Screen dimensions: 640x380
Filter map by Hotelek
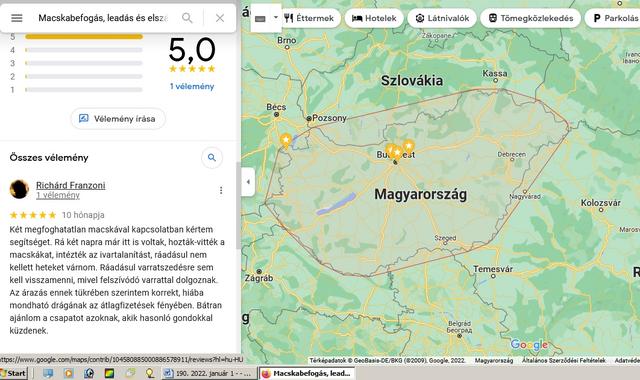pyautogui.click(x=374, y=18)
